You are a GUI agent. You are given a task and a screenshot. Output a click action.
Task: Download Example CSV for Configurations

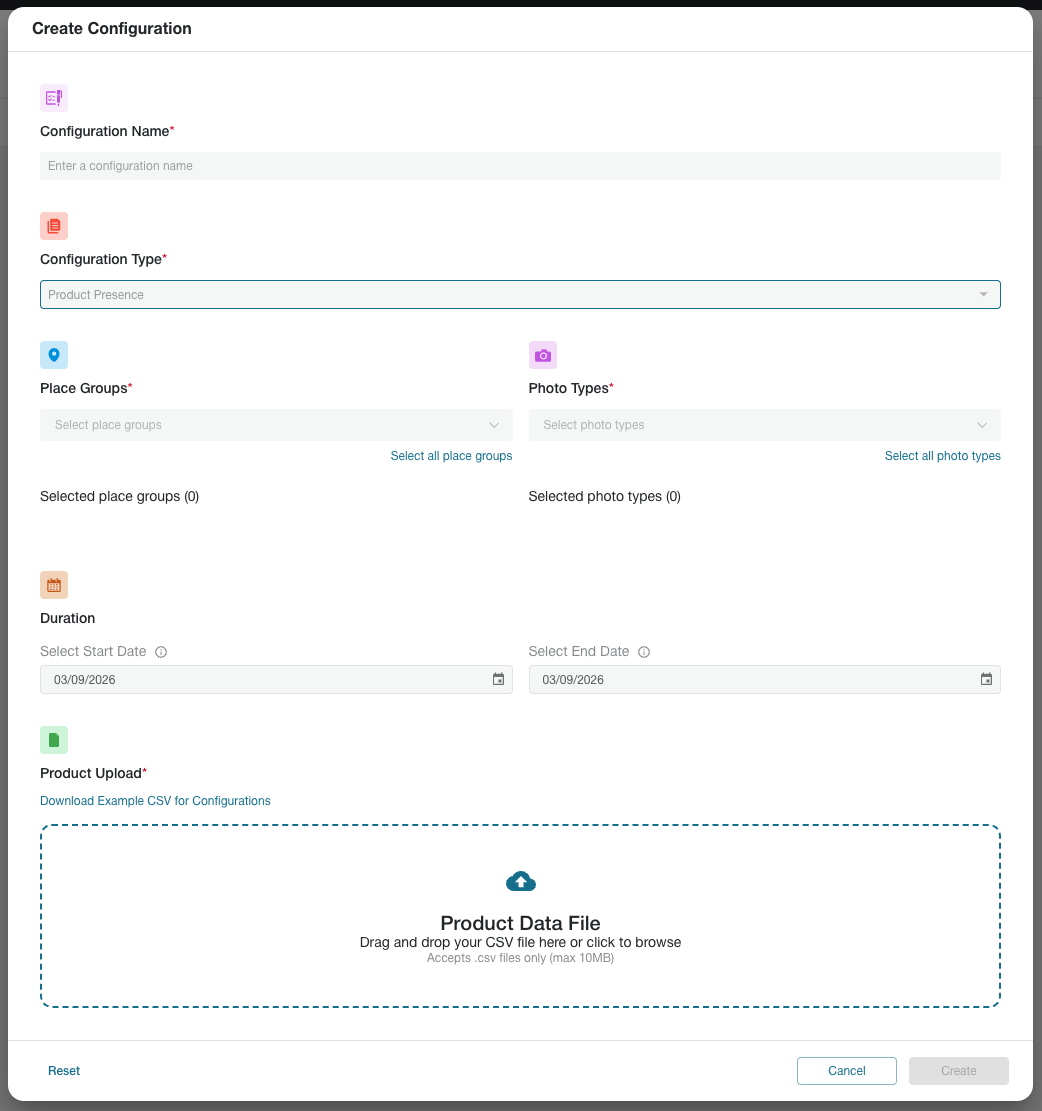tap(155, 801)
